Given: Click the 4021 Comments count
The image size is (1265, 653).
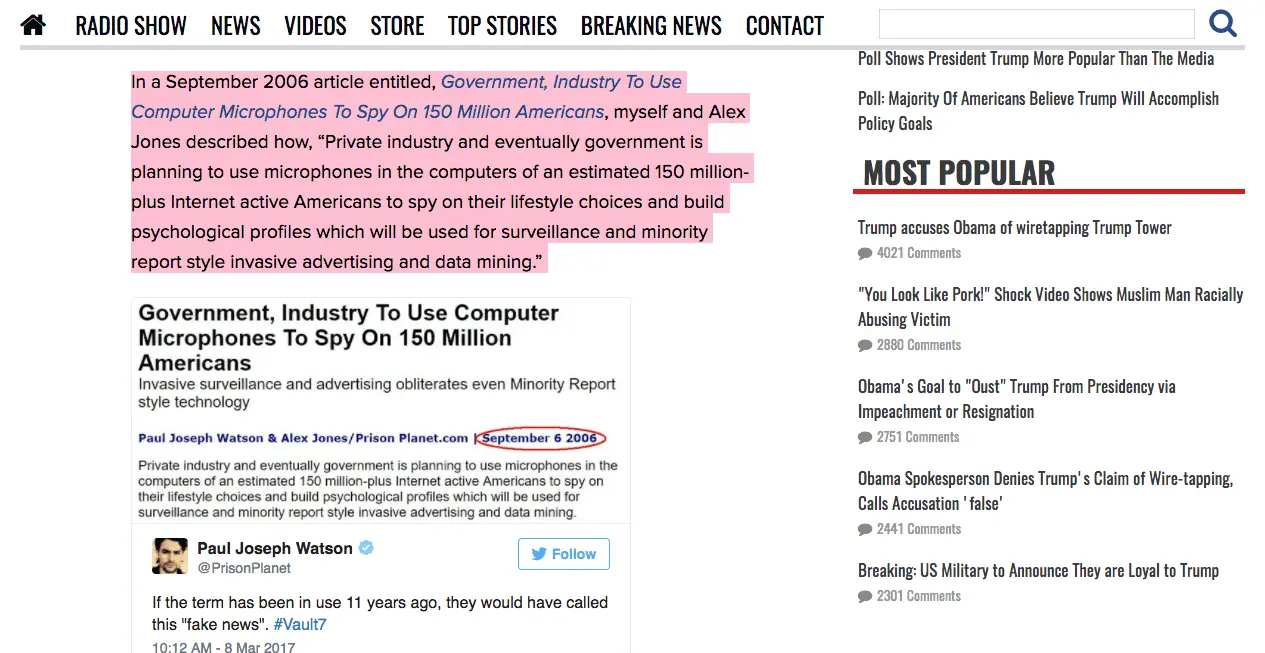Looking at the screenshot, I should click(x=919, y=253).
